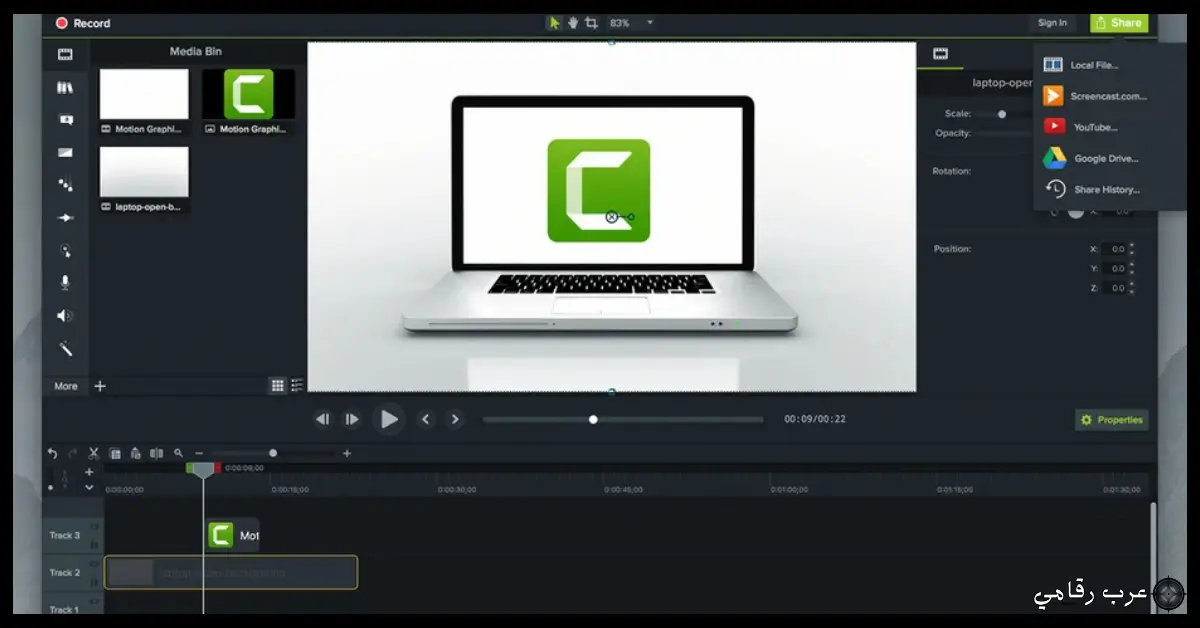Click the Split clip icon in timeline toolbar
The width and height of the screenshot is (1200, 628).
(156, 453)
